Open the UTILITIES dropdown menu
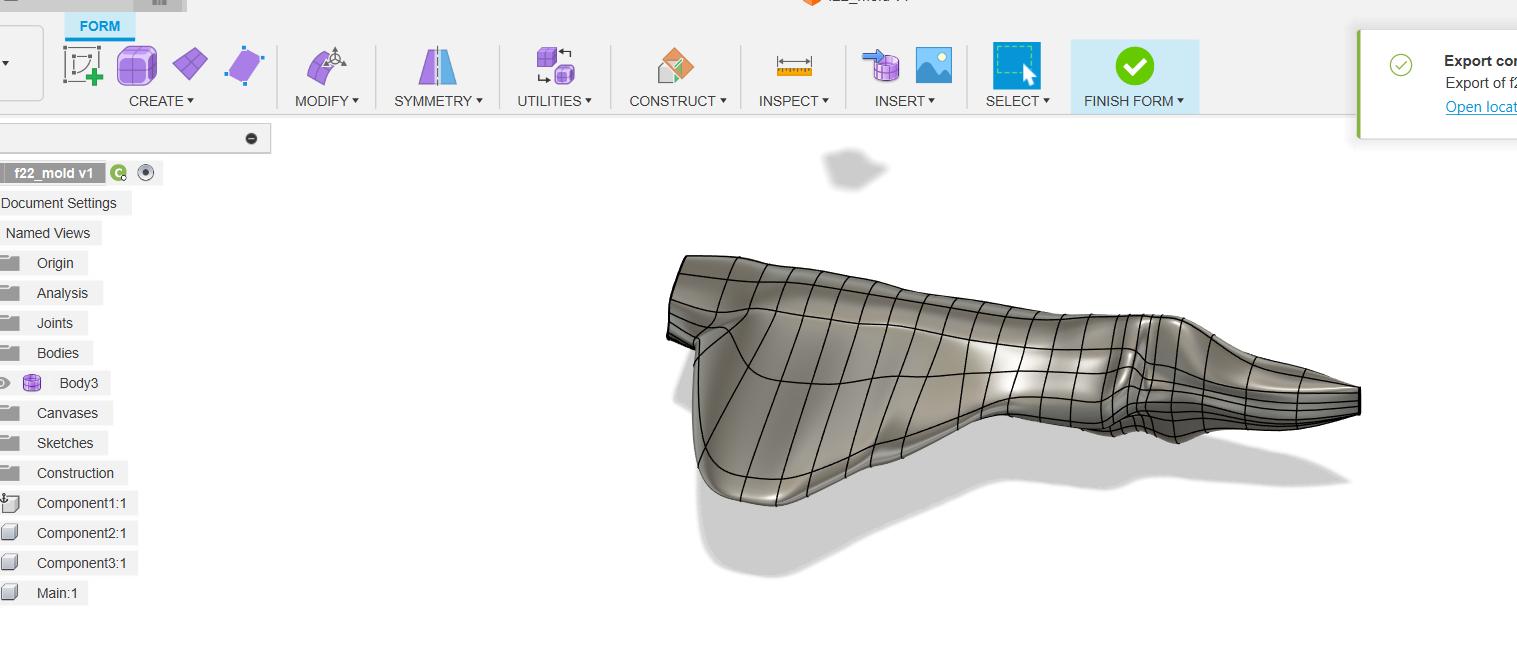The width and height of the screenshot is (1517, 645). pyautogui.click(x=554, y=101)
